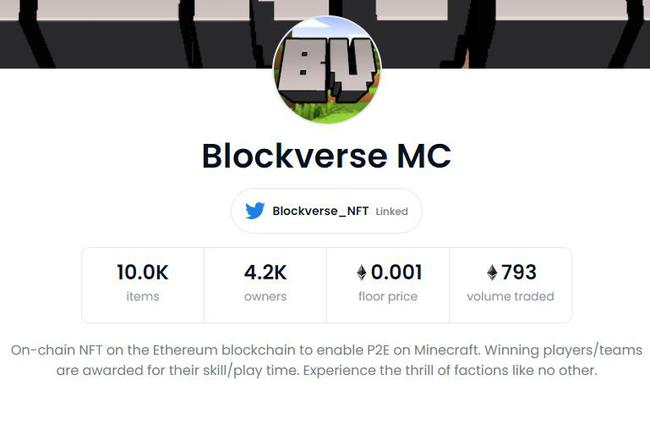Click the "floor price" label
The width and height of the screenshot is (650, 430).
[388, 297]
